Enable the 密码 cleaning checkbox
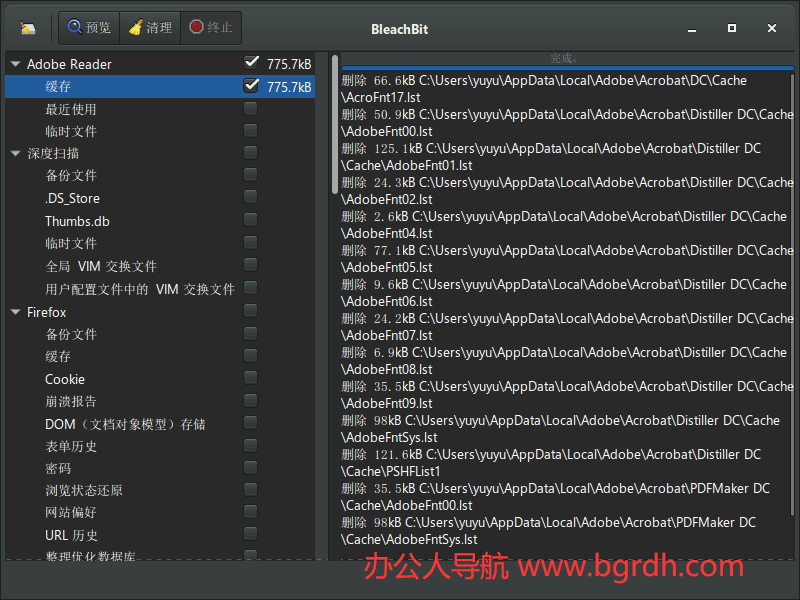Screen dimensions: 800x600 [249, 467]
